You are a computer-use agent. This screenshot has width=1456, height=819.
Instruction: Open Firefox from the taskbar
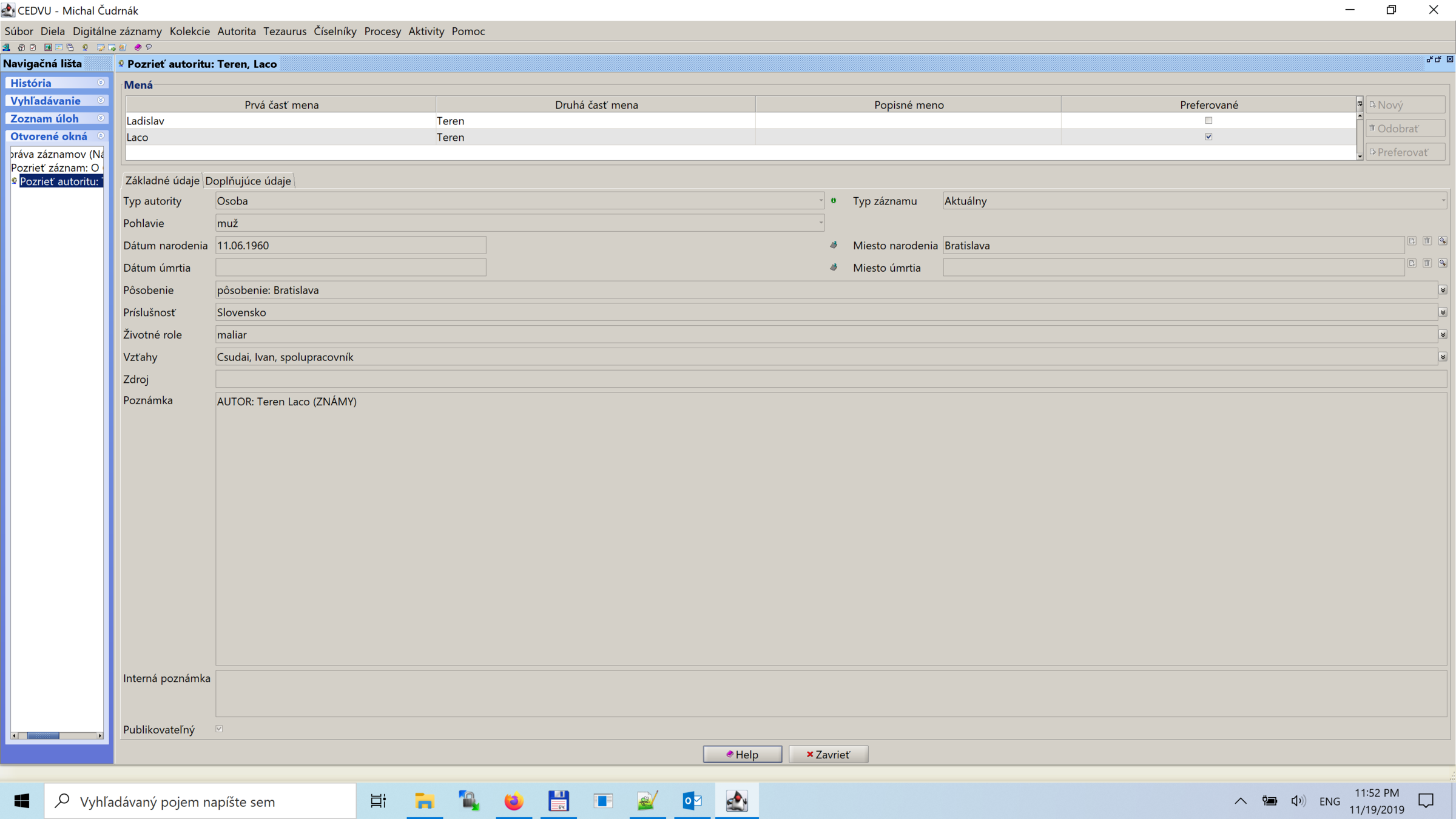(514, 801)
